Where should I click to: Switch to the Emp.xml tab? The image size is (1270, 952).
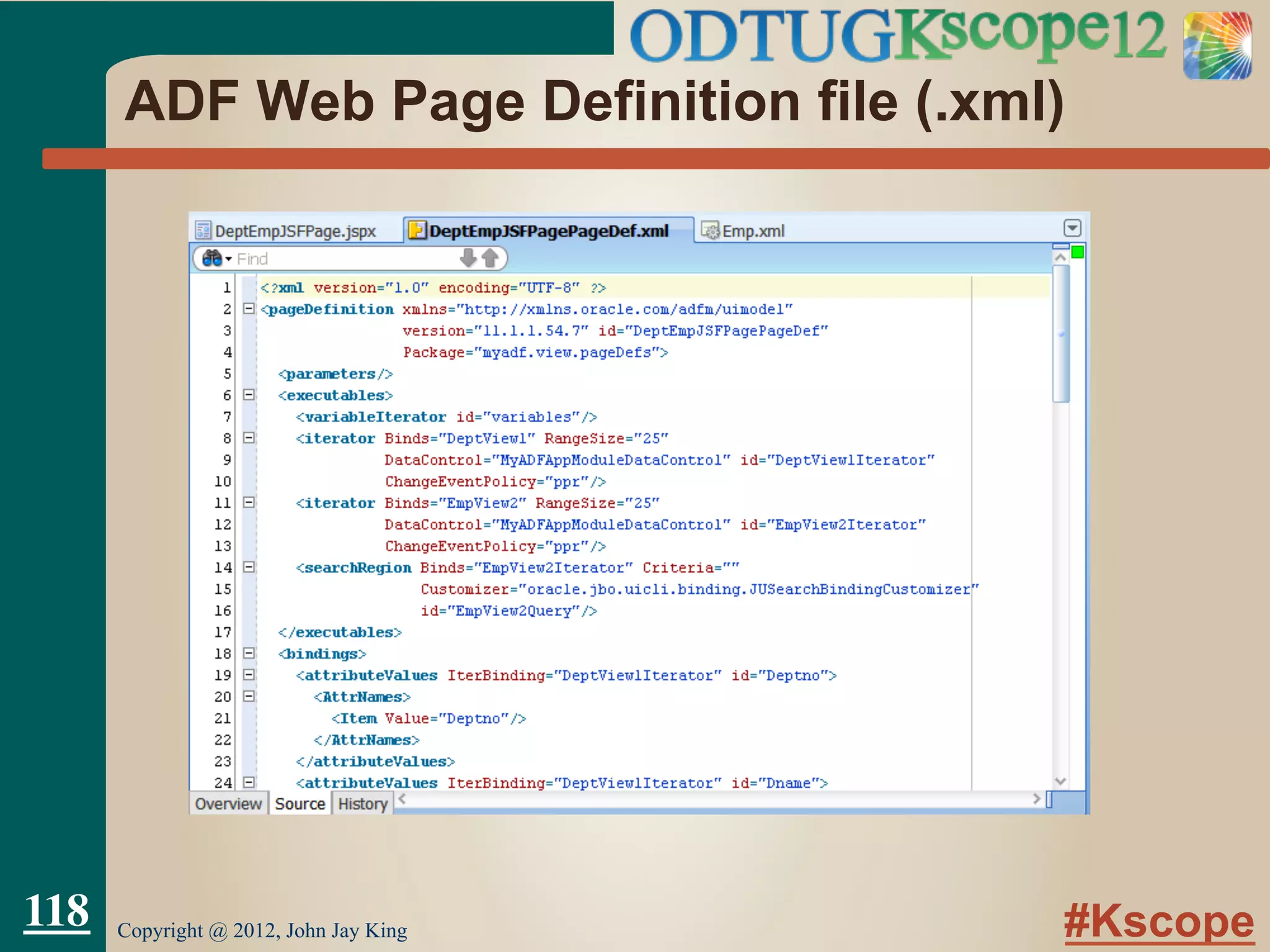click(744, 231)
